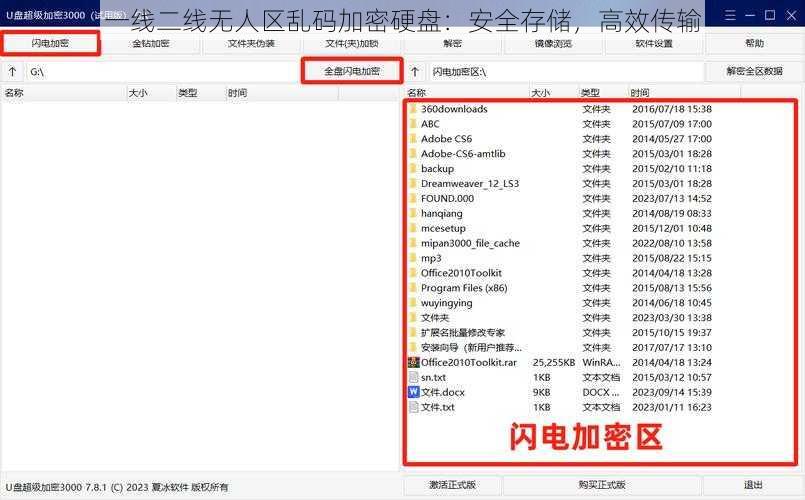Screen dimensions: 805x500
Task: Click the 闪电加密区:\ path field
Action: (x=566, y=71)
